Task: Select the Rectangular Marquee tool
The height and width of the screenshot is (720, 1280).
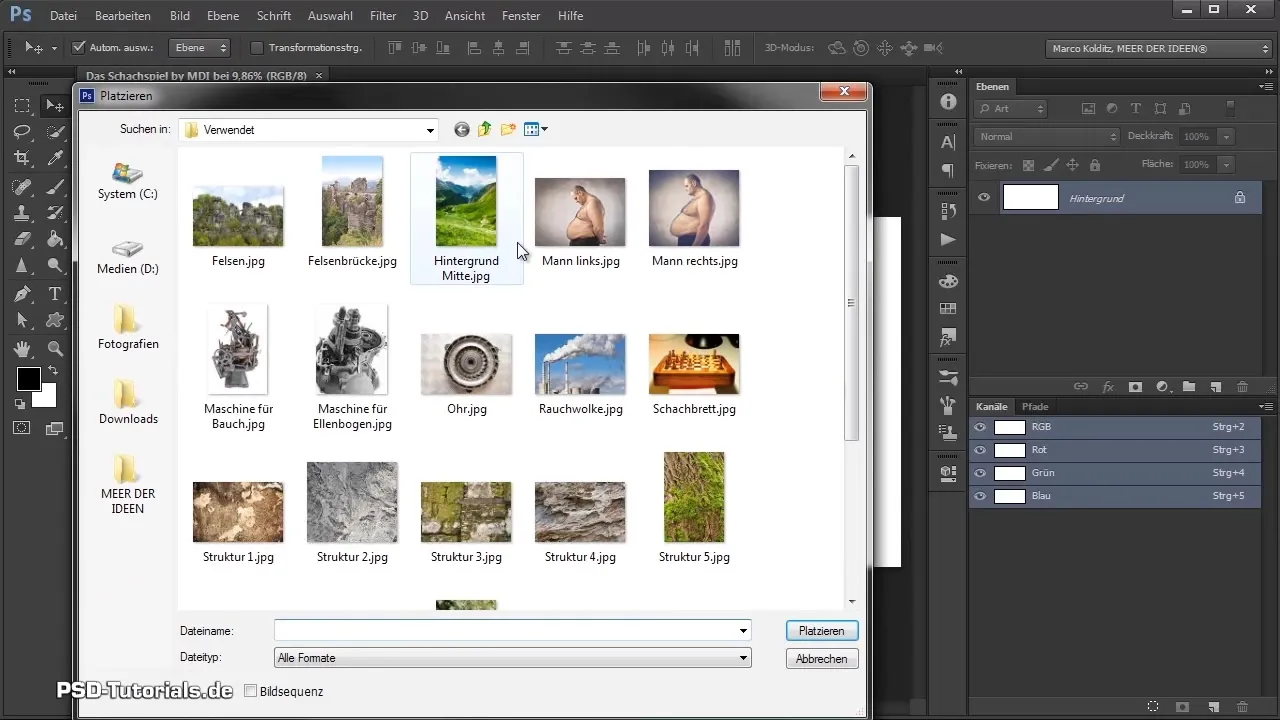Action: (21, 106)
